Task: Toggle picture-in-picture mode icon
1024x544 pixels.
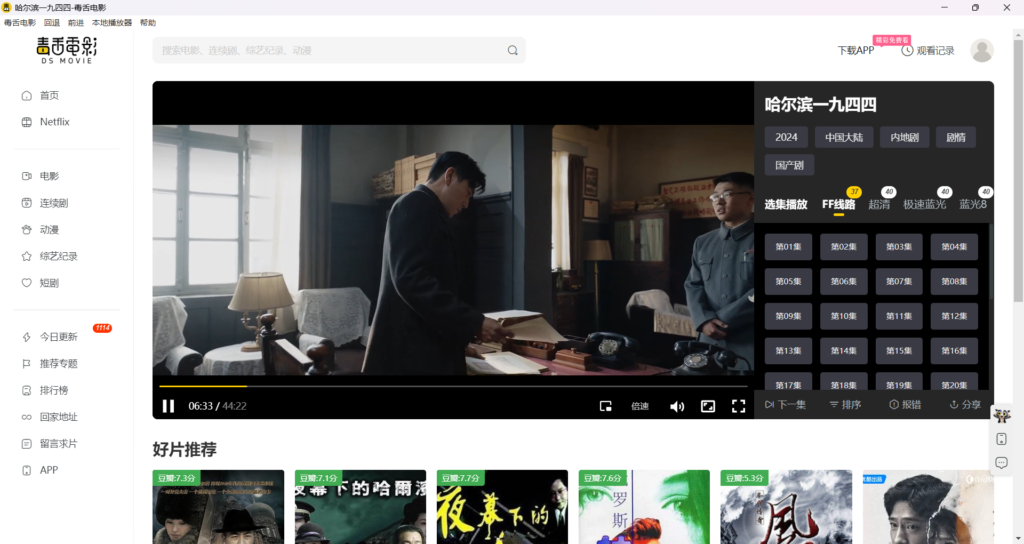Action: [605, 406]
